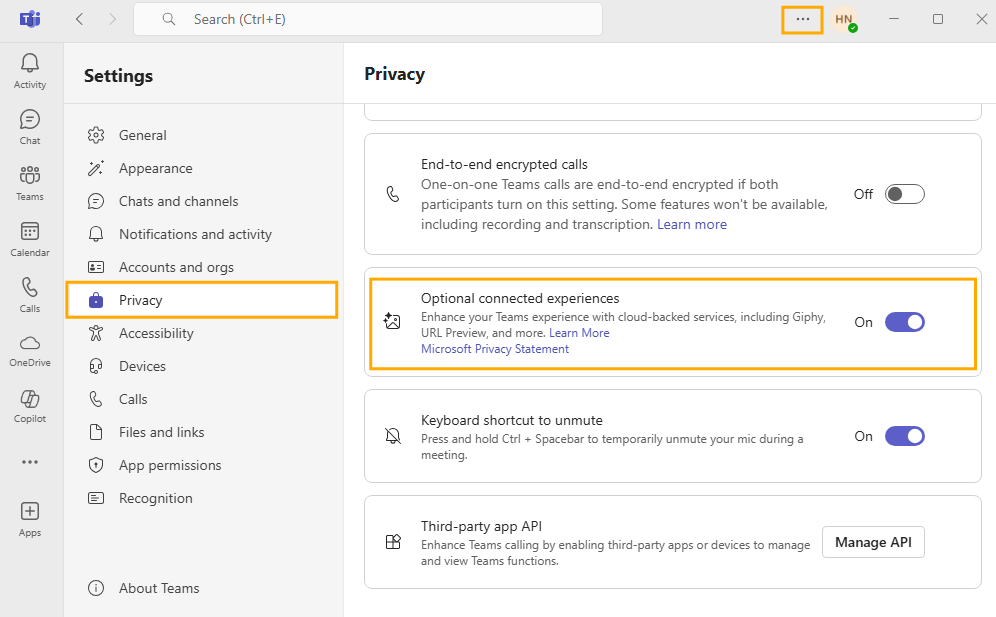Viewport: 996px width, 617px height.
Task: Turn off Optional connected experiences toggle
Action: coord(904,322)
